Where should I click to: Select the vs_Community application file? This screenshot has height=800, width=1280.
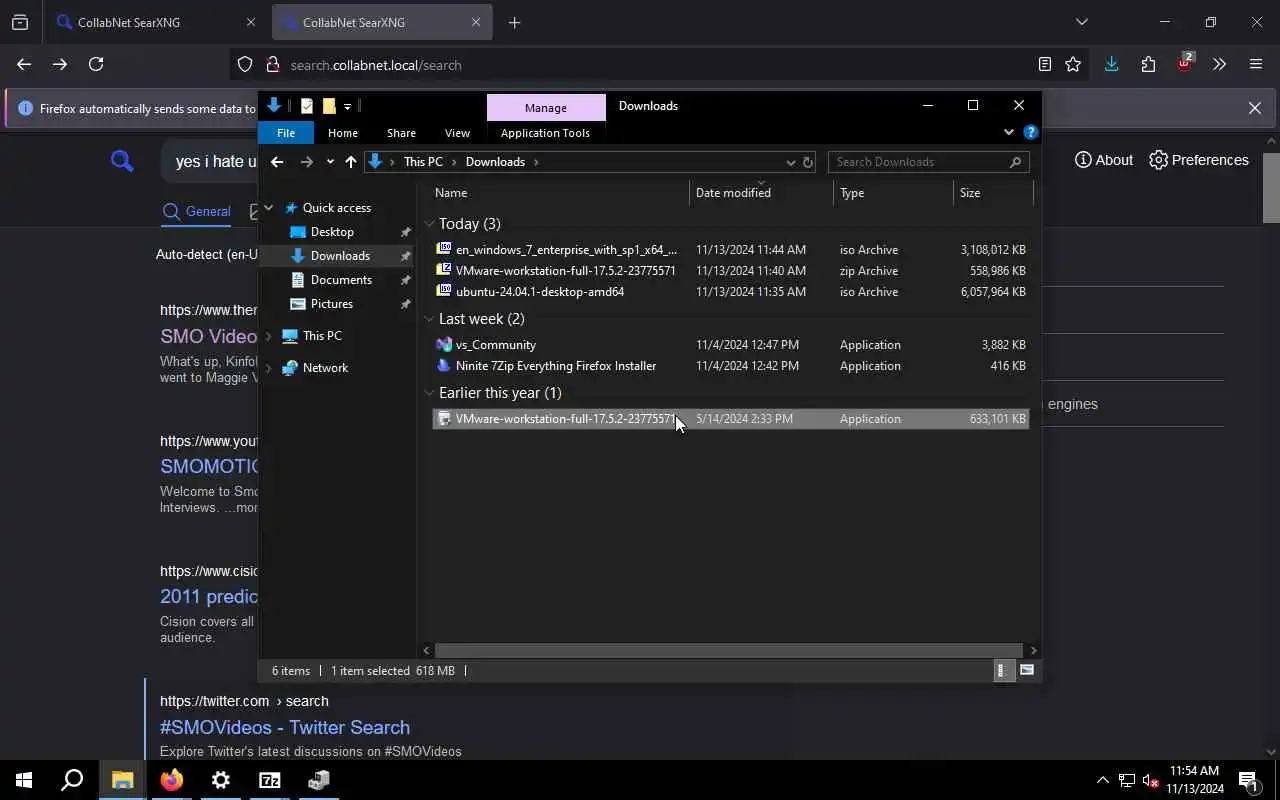[730, 345]
